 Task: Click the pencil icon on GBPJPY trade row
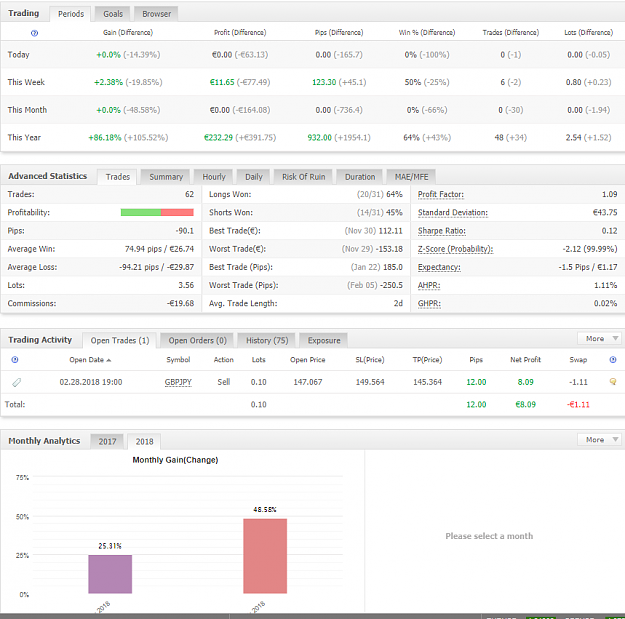click(x=16, y=382)
